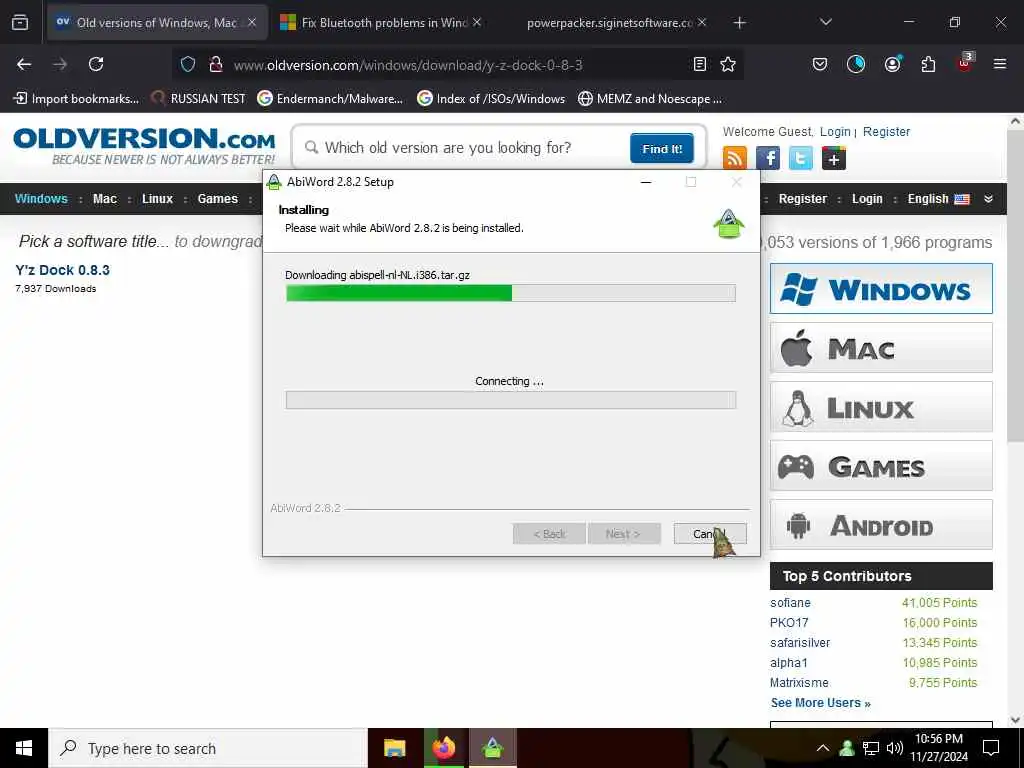Open a new tab with plus button
Image resolution: width=1024 pixels, height=768 pixels.
pyautogui.click(x=739, y=23)
